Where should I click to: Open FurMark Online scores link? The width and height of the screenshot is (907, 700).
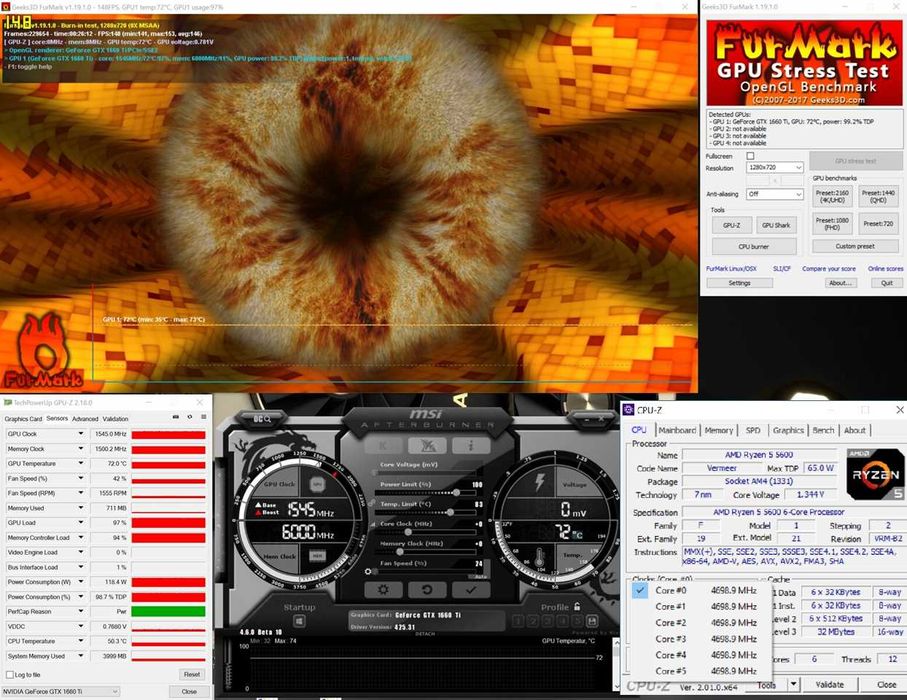(x=885, y=268)
